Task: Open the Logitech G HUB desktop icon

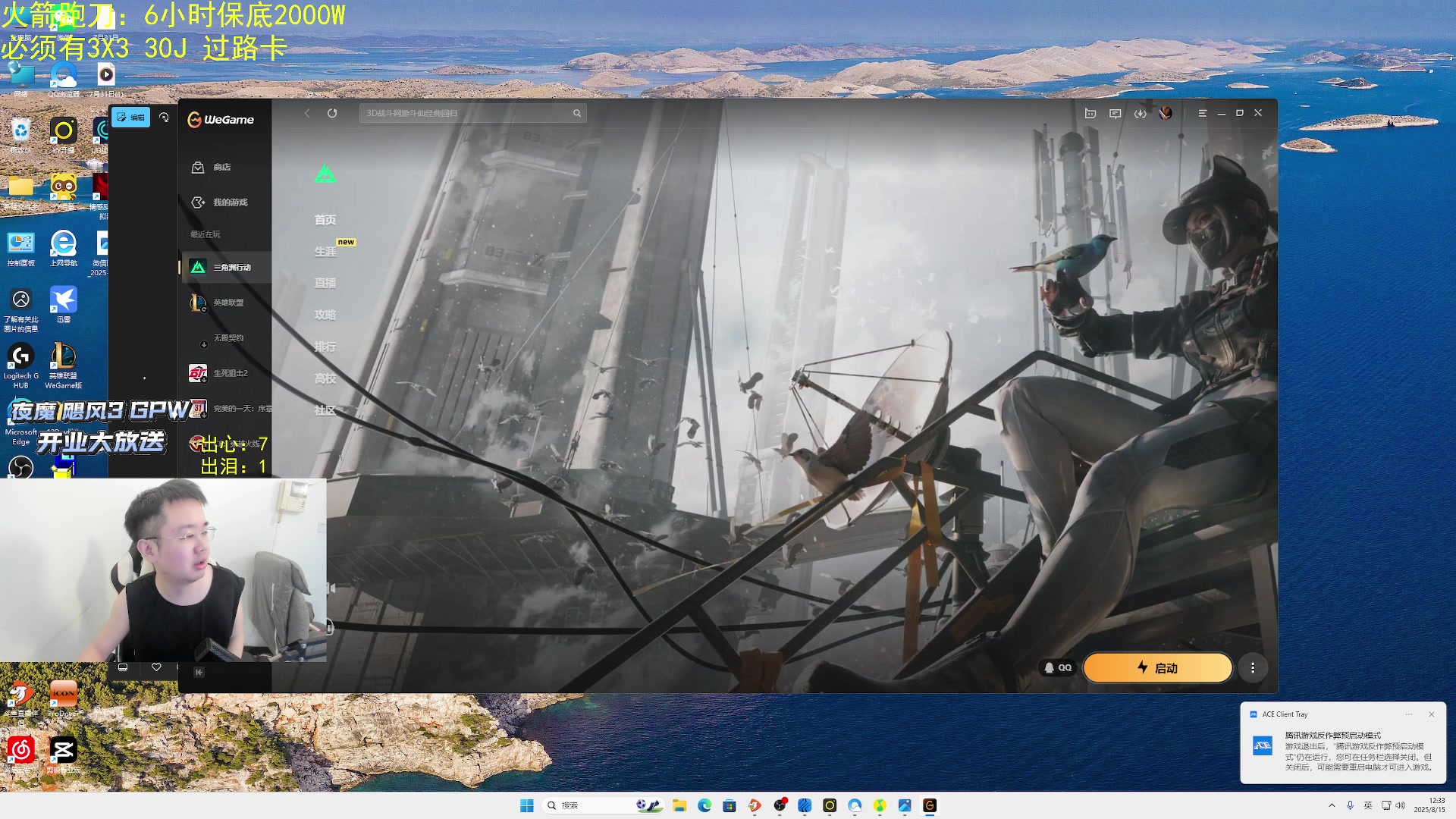Action: click(x=20, y=366)
